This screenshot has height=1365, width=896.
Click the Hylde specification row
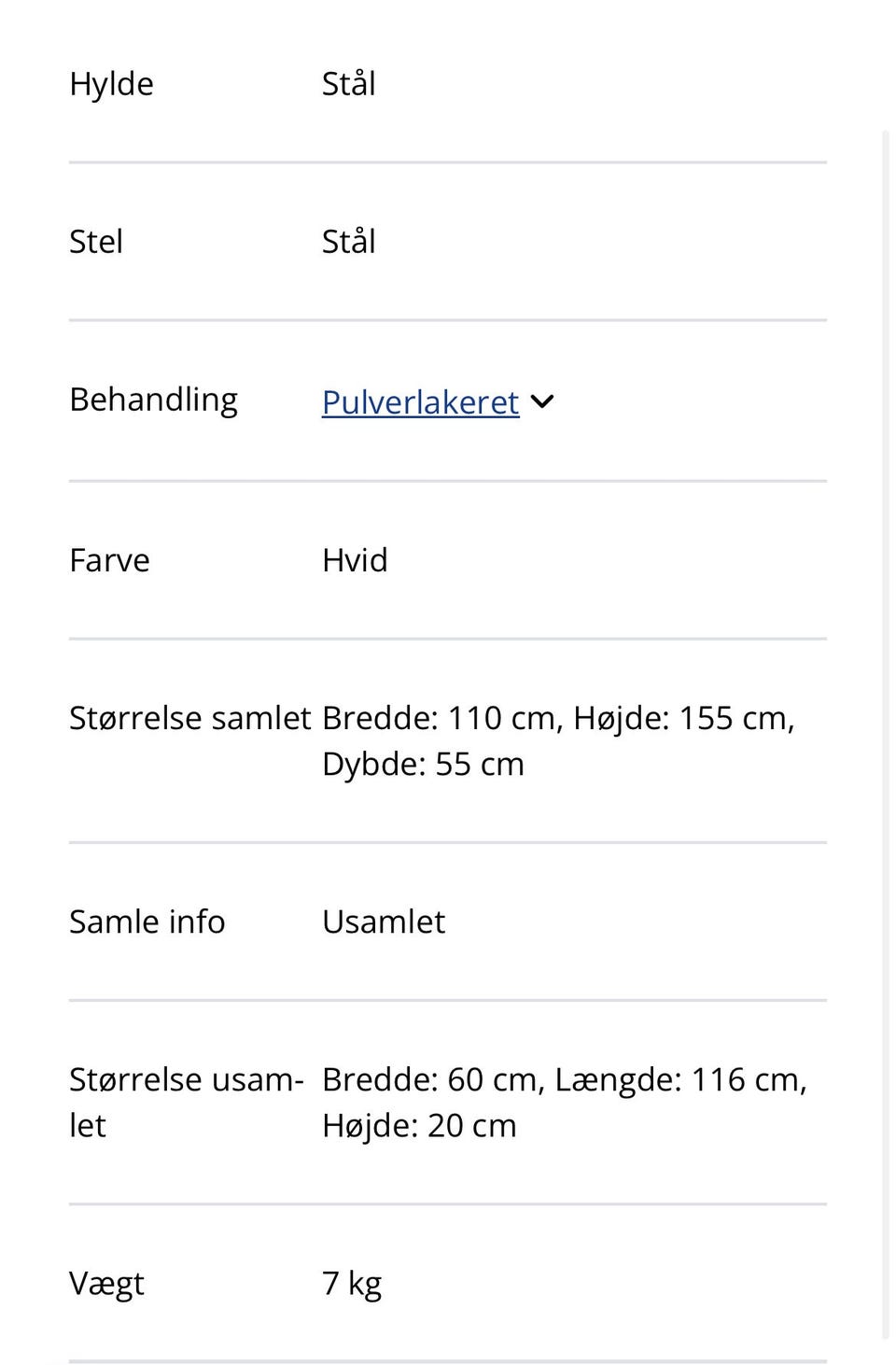(x=111, y=83)
